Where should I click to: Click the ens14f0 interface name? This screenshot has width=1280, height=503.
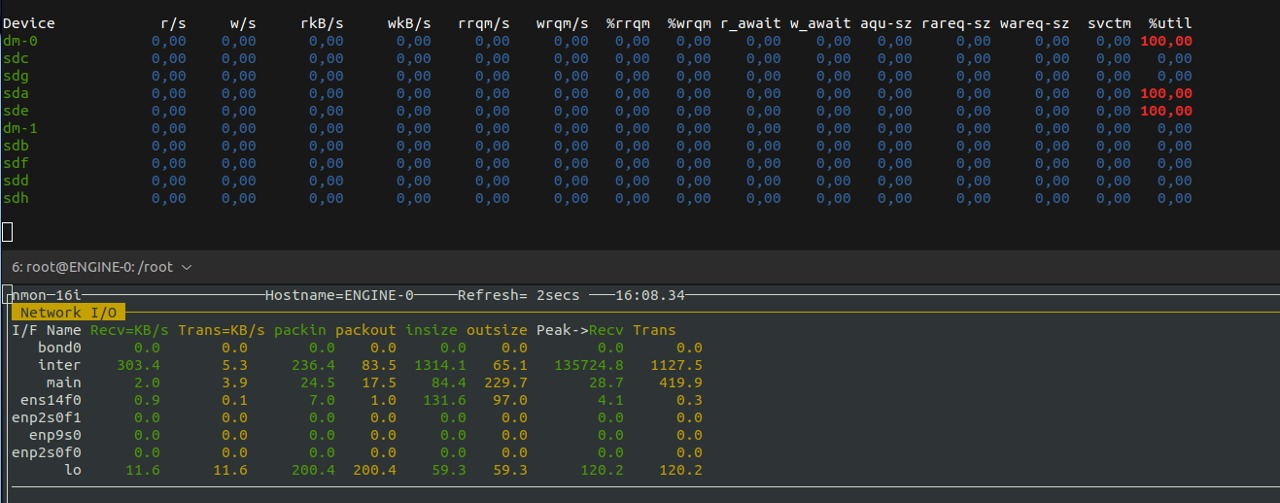tap(51, 400)
